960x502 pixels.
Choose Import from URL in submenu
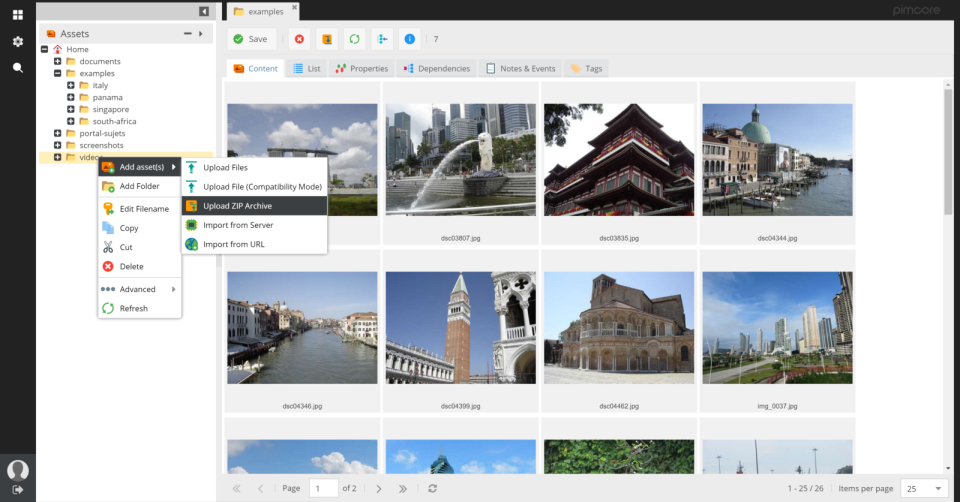pos(233,244)
